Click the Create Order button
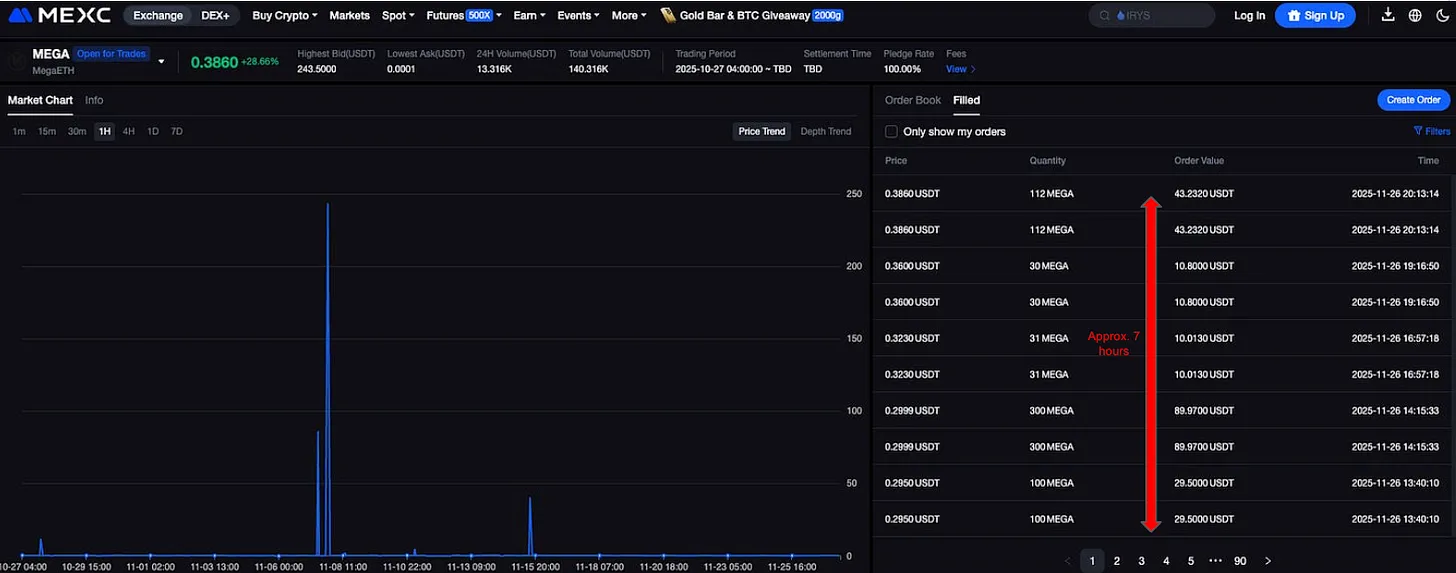 1413,100
